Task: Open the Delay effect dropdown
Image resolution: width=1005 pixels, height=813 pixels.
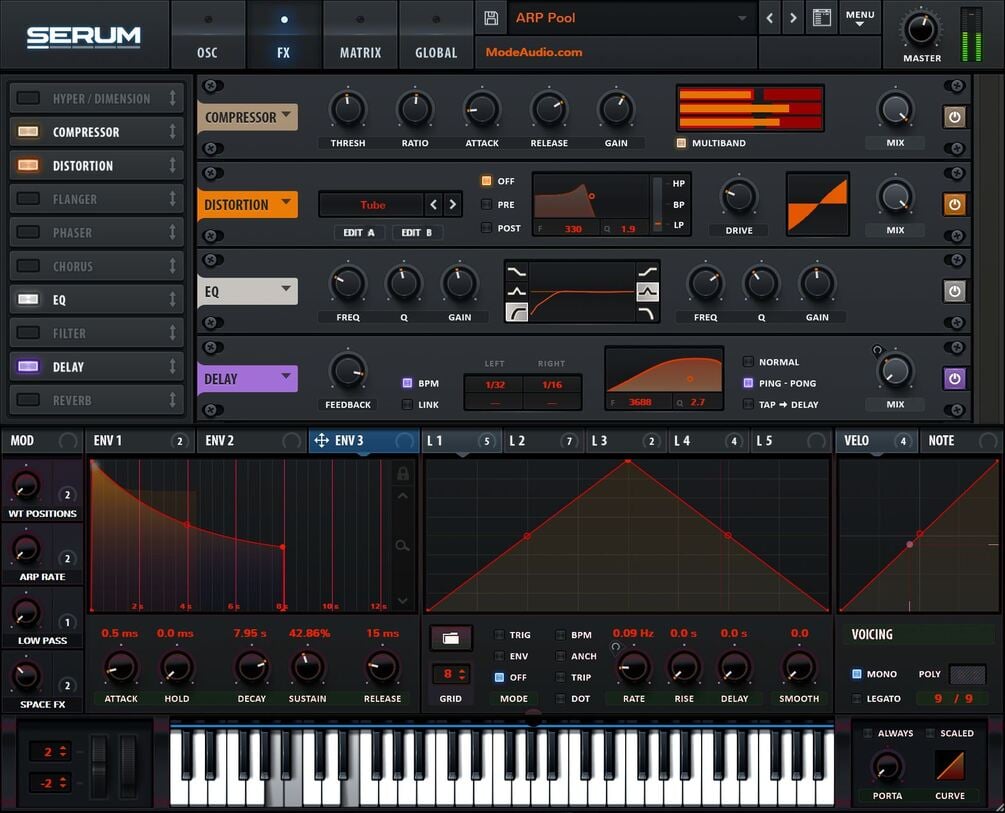Action: (x=247, y=379)
